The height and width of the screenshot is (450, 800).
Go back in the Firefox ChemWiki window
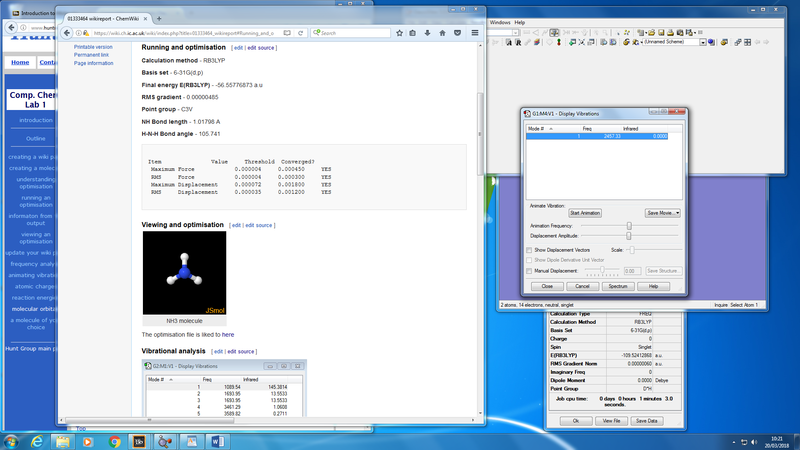67,33
